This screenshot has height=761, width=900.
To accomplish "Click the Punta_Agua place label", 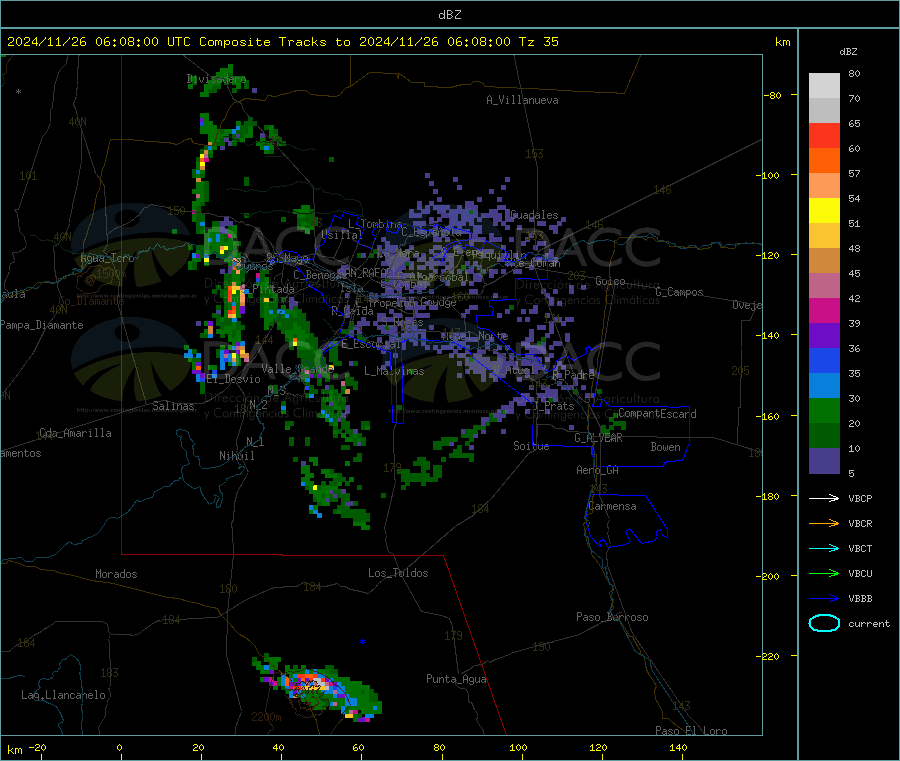I will tap(456, 679).
